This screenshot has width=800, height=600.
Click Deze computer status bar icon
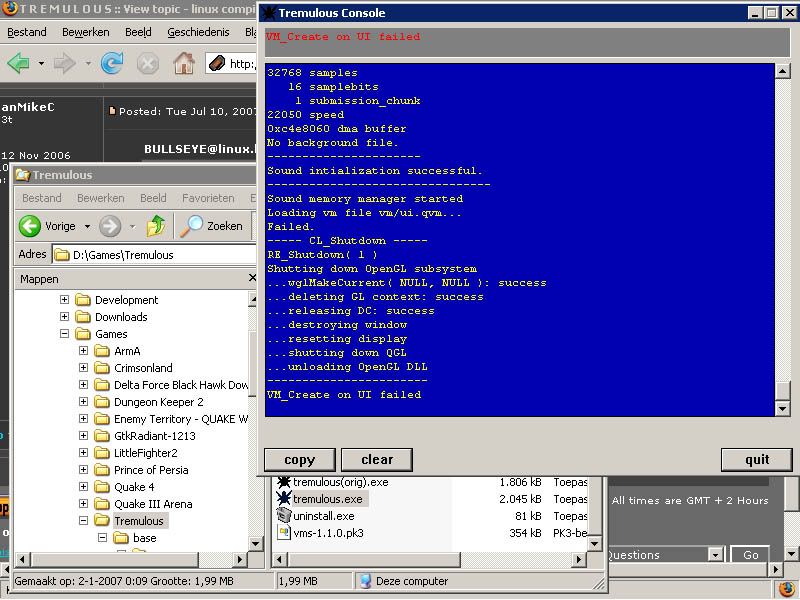[x=365, y=581]
